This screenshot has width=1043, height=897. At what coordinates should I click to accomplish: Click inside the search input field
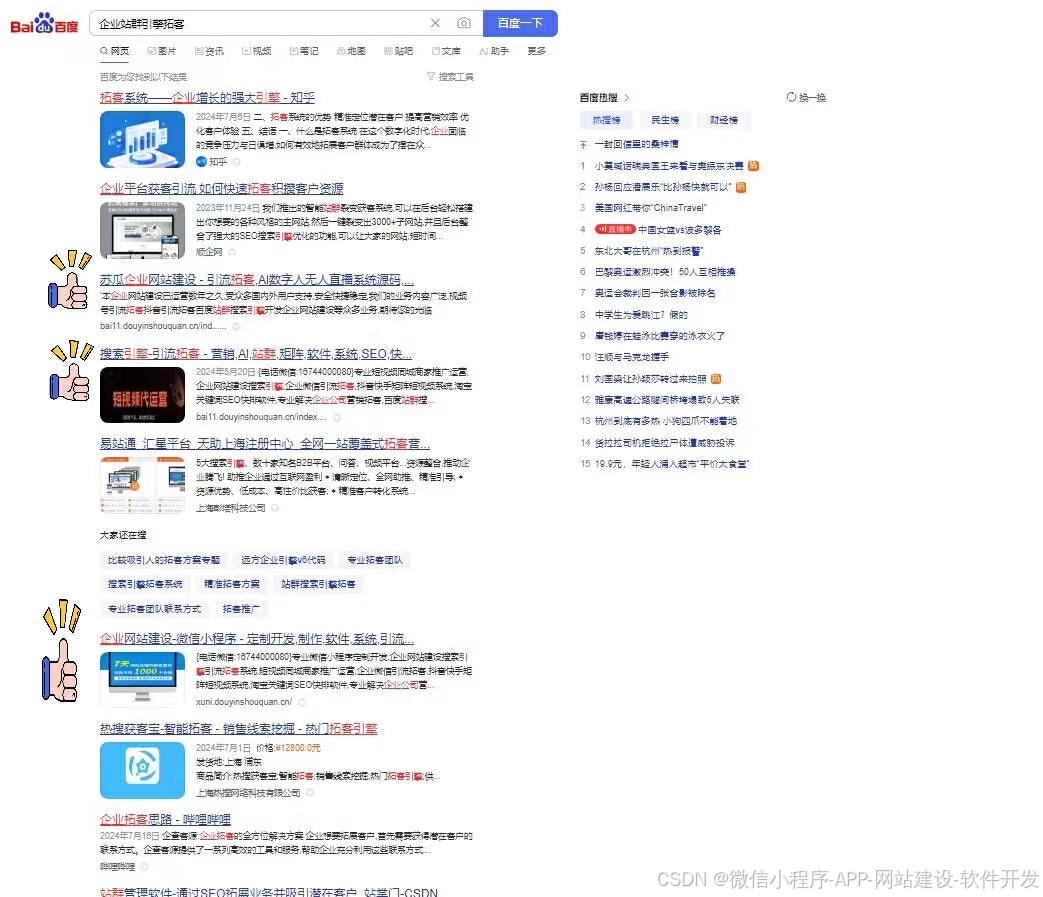[x=259, y=23]
